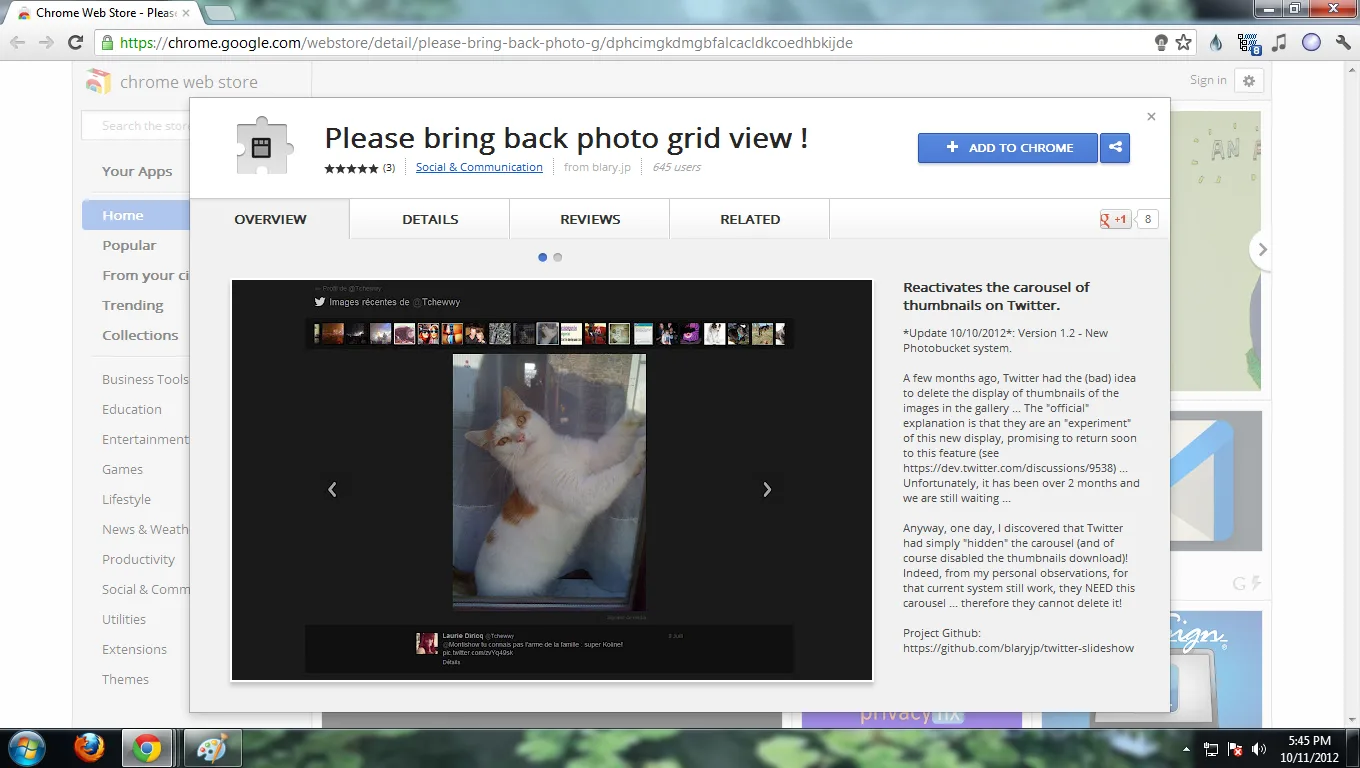Open the settings gear beside Sign in

click(x=1248, y=80)
